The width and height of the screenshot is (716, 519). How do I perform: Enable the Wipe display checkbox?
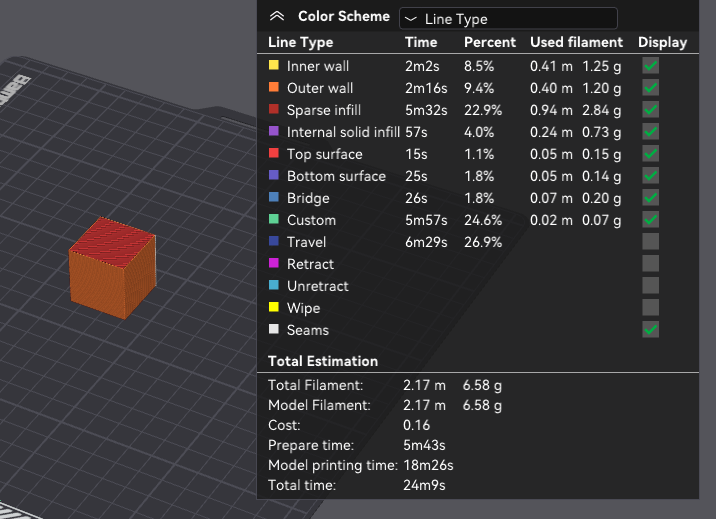[650, 308]
